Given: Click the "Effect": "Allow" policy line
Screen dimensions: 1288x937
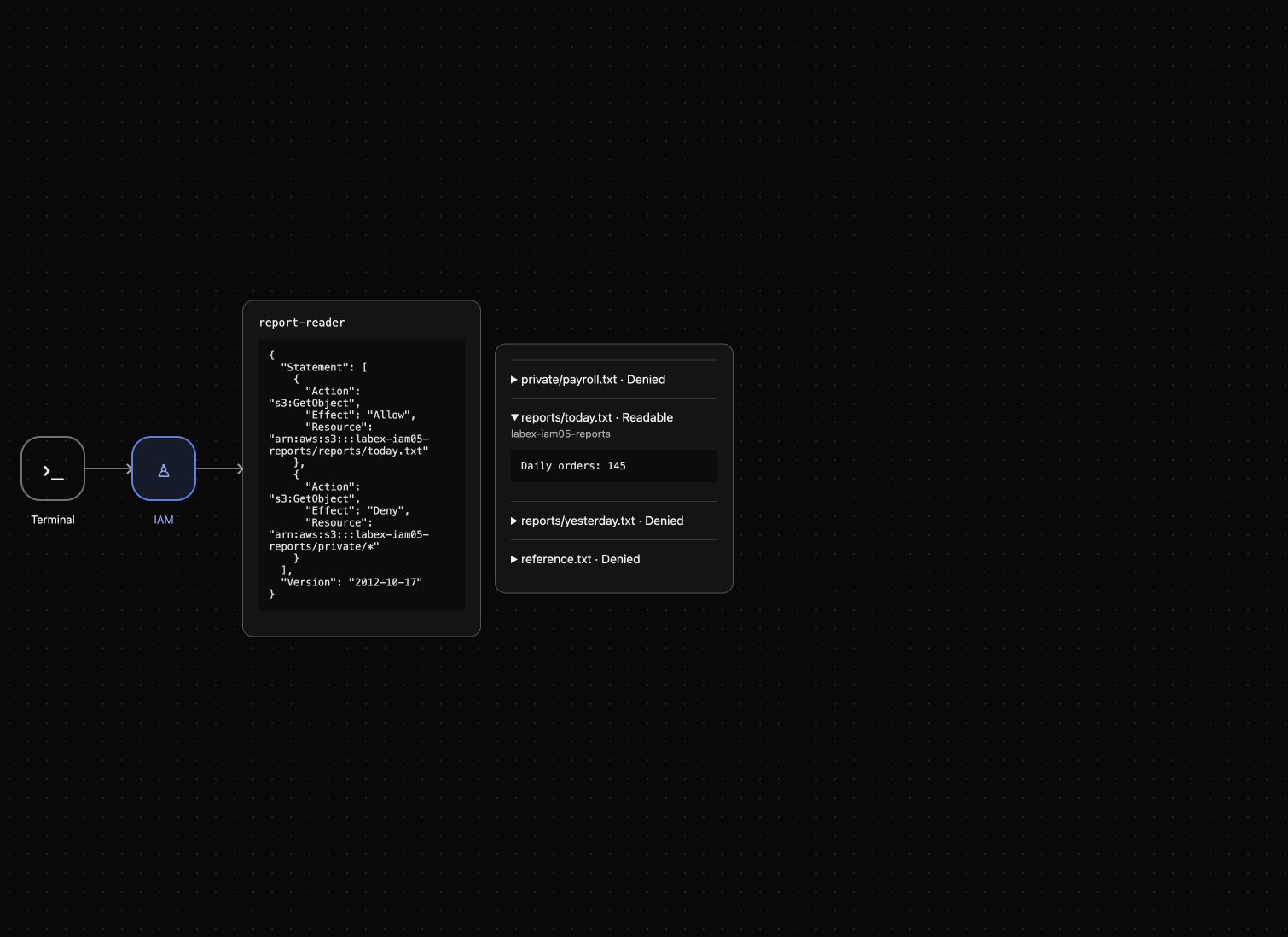Looking at the screenshot, I should pyautogui.click(x=361, y=415).
